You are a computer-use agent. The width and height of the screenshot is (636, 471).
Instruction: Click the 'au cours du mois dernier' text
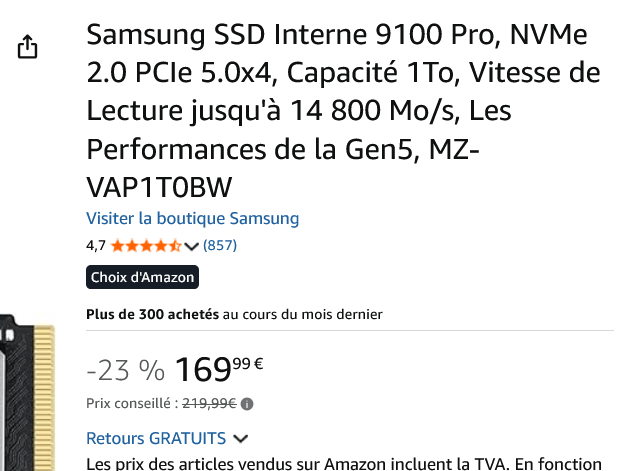pyautogui.click(x=302, y=314)
